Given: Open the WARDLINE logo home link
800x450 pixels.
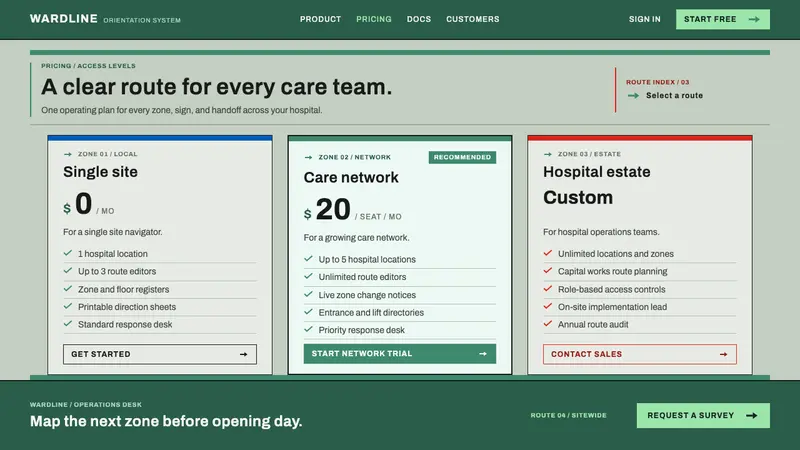Looking at the screenshot, I should pos(63,19).
